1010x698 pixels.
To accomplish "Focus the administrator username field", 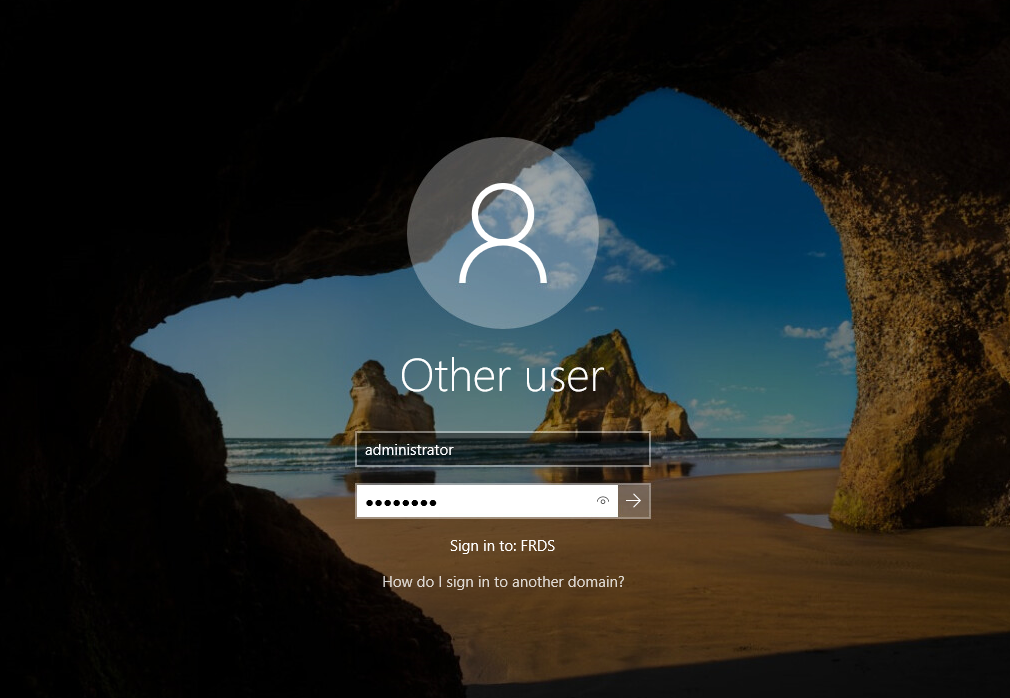I will [x=502, y=449].
